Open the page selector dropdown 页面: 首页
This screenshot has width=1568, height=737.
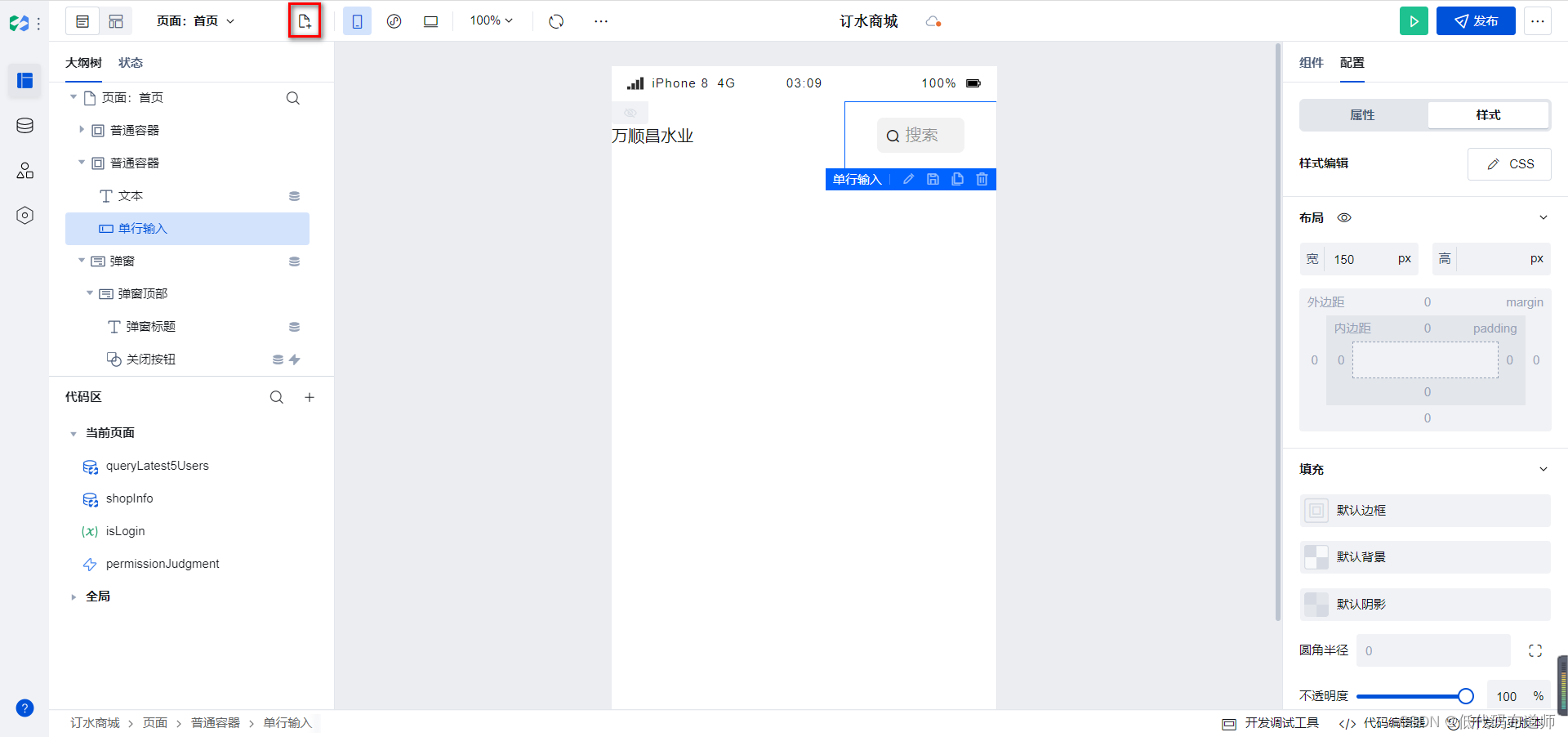point(196,21)
